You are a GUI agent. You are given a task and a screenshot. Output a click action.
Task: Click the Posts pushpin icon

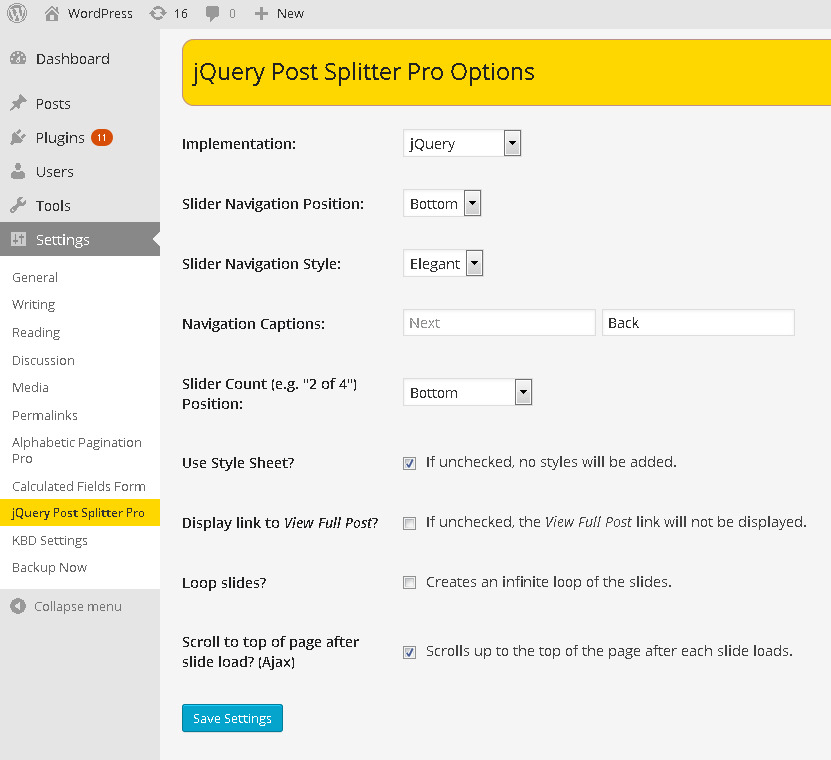18,103
